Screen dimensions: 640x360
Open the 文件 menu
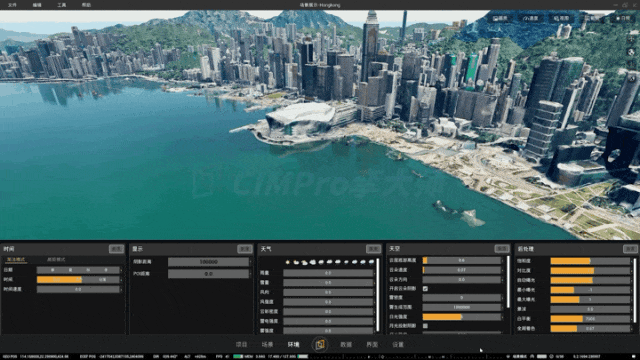pos(12,5)
